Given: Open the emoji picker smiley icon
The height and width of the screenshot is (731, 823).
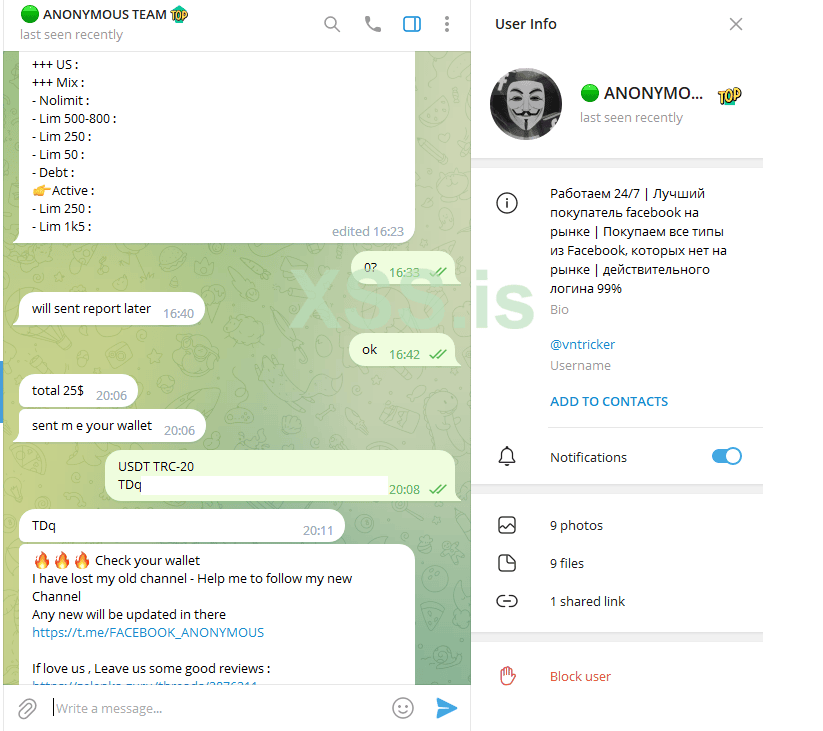Looking at the screenshot, I should click(403, 708).
